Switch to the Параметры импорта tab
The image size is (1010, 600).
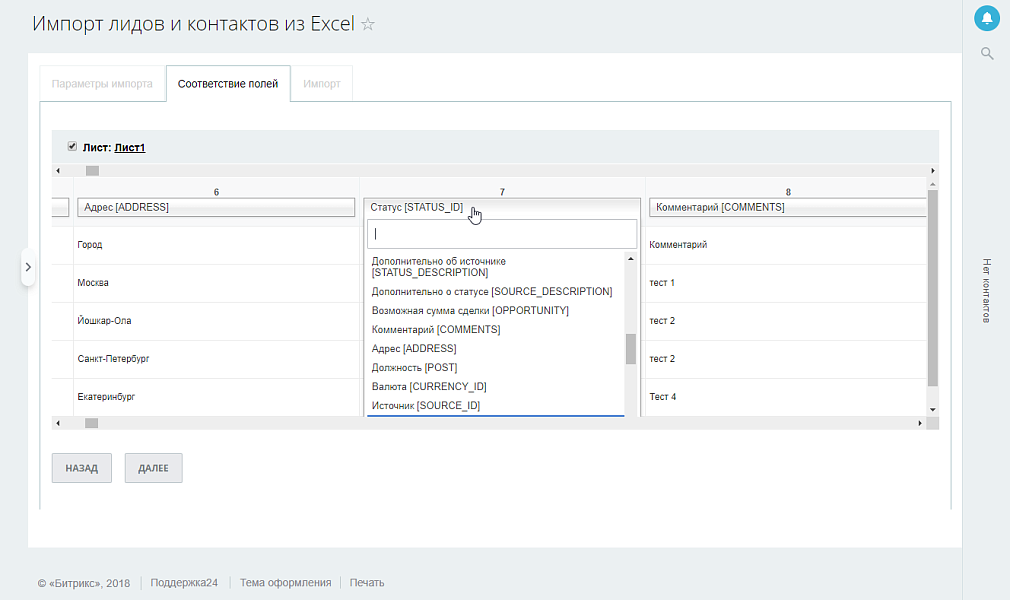point(102,83)
